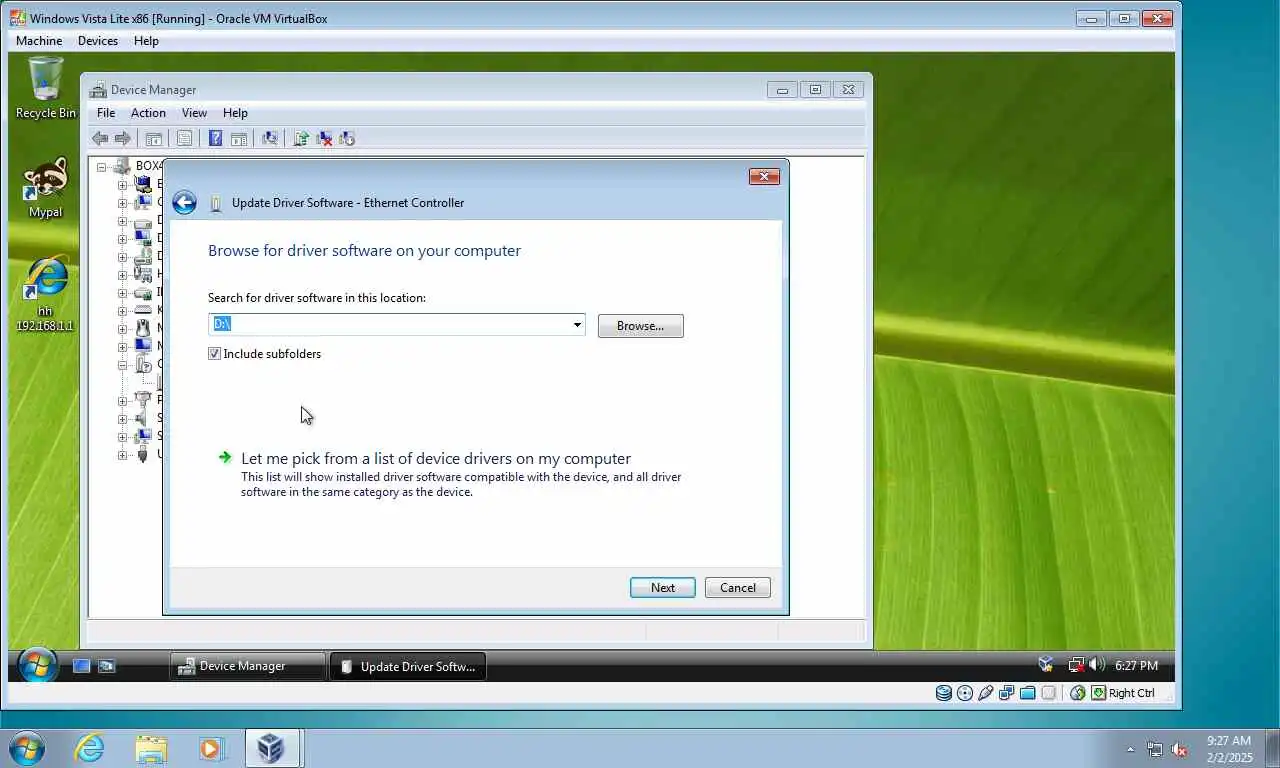Open the host Windows Start orb

(x=26, y=748)
